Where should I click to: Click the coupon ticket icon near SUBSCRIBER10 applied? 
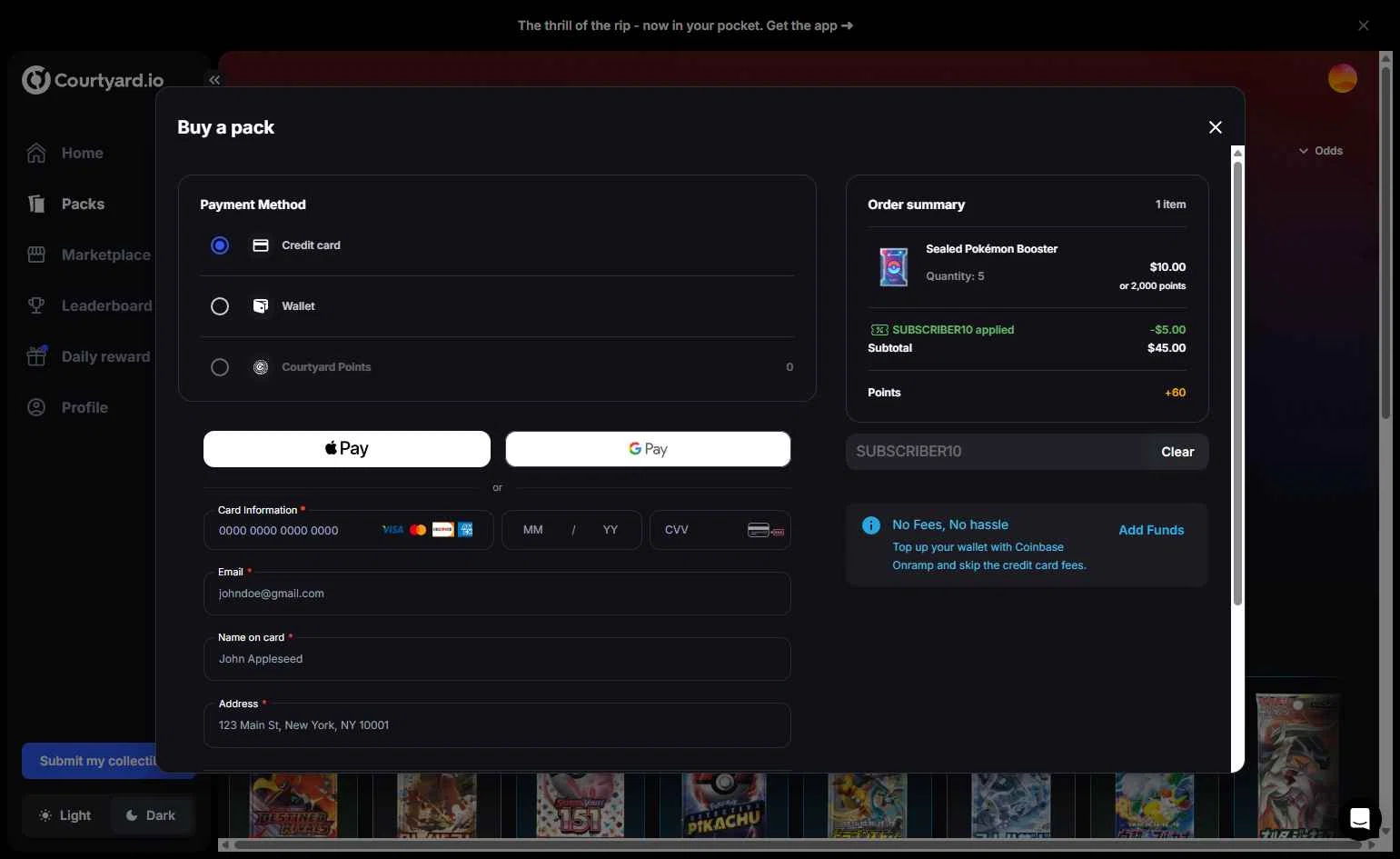pos(879,330)
